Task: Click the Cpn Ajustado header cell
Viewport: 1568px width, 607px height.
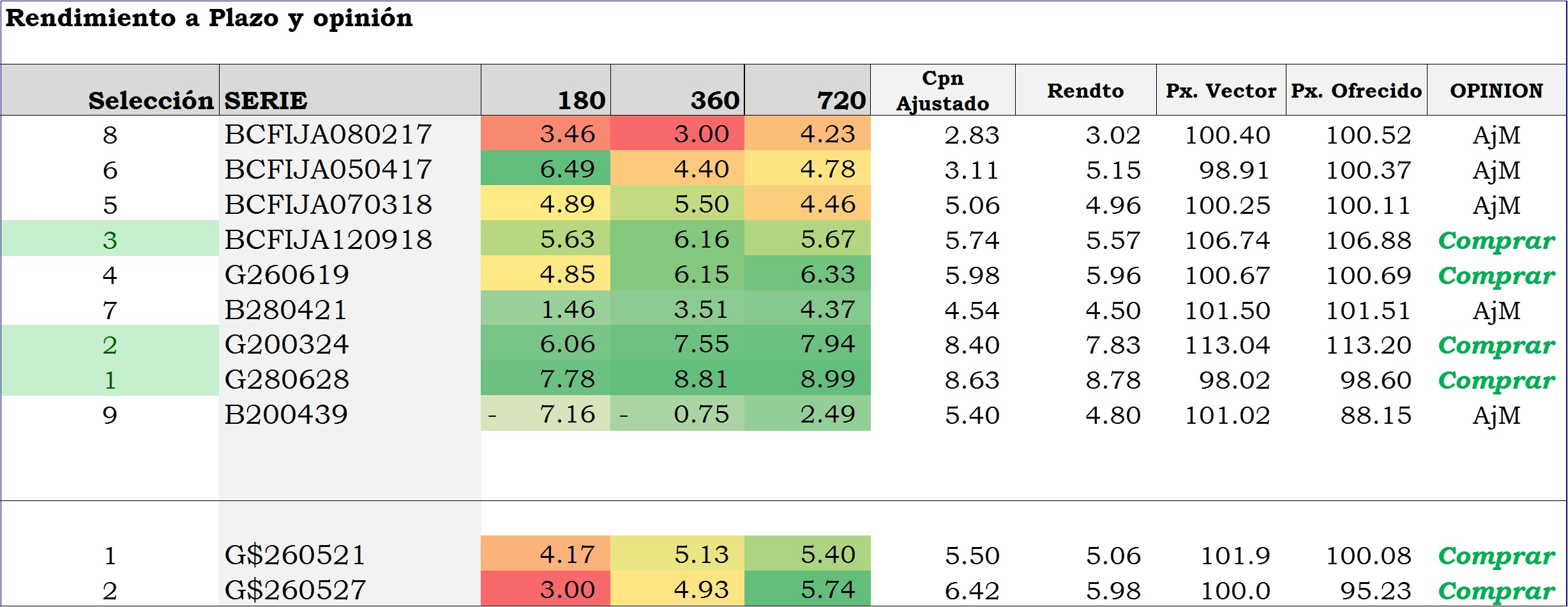Action: pyautogui.click(x=942, y=90)
